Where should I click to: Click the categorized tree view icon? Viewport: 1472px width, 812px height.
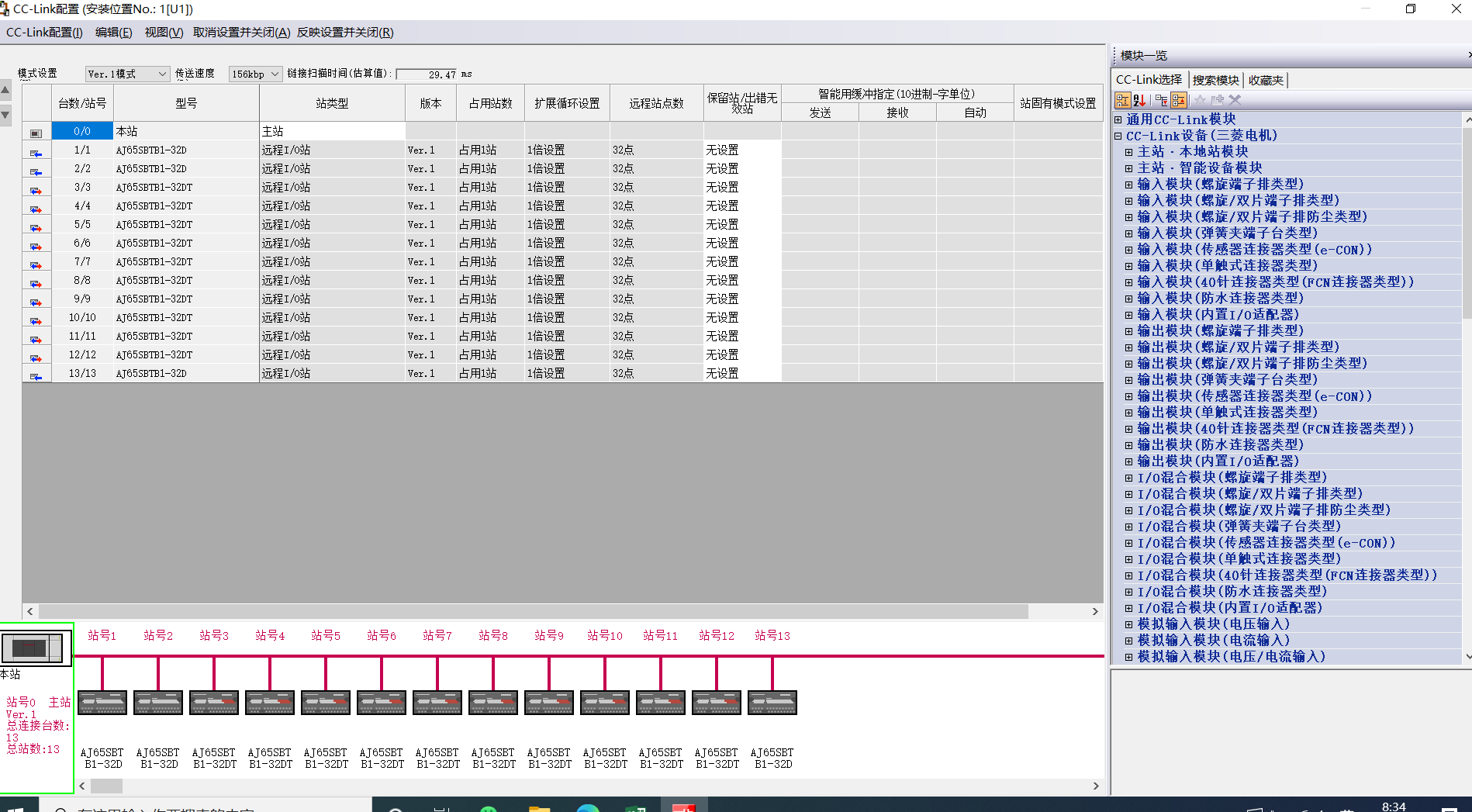click(1122, 100)
